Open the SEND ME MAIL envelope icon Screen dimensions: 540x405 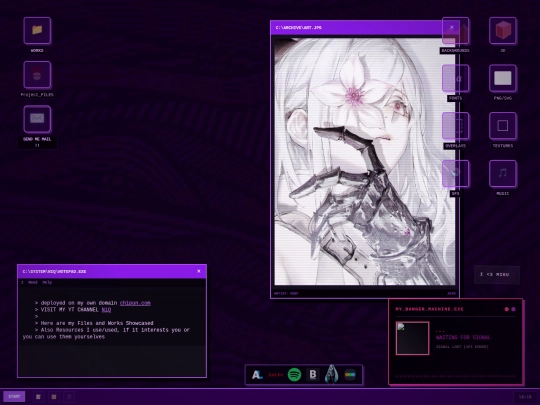pos(37,119)
